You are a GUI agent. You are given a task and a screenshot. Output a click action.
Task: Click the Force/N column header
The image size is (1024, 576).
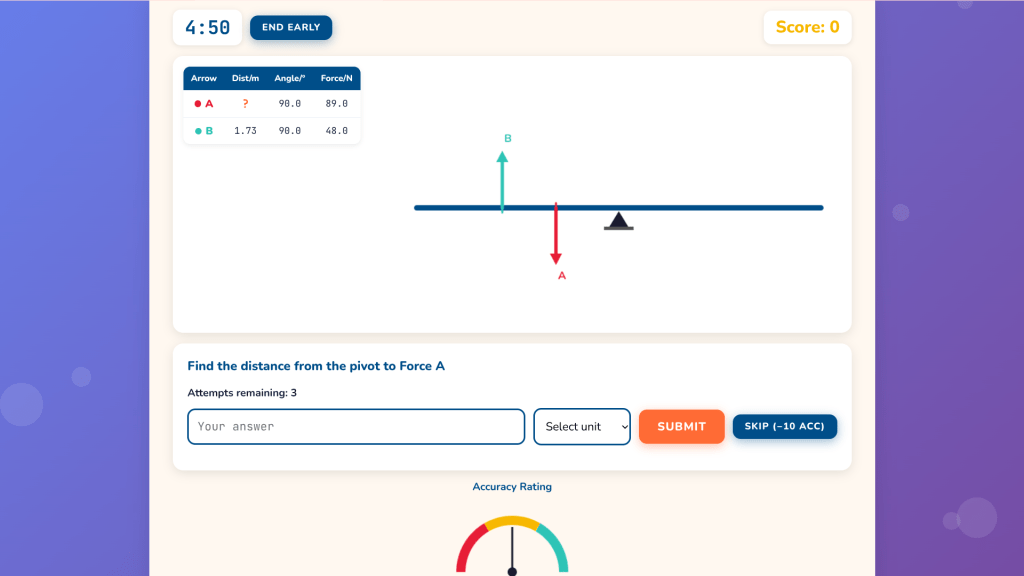pyautogui.click(x=336, y=79)
